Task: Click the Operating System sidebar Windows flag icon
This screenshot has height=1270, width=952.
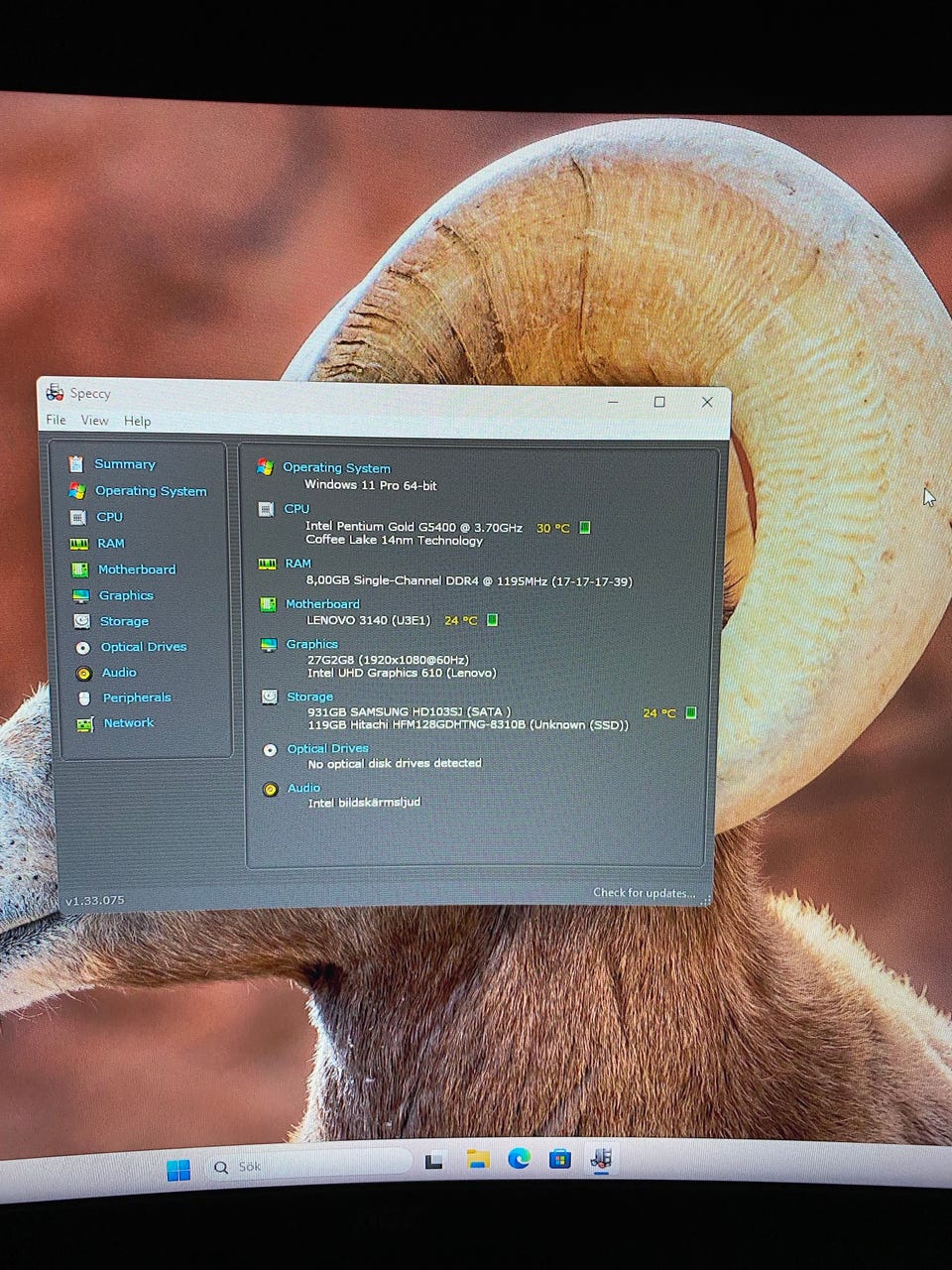Action: click(76, 491)
